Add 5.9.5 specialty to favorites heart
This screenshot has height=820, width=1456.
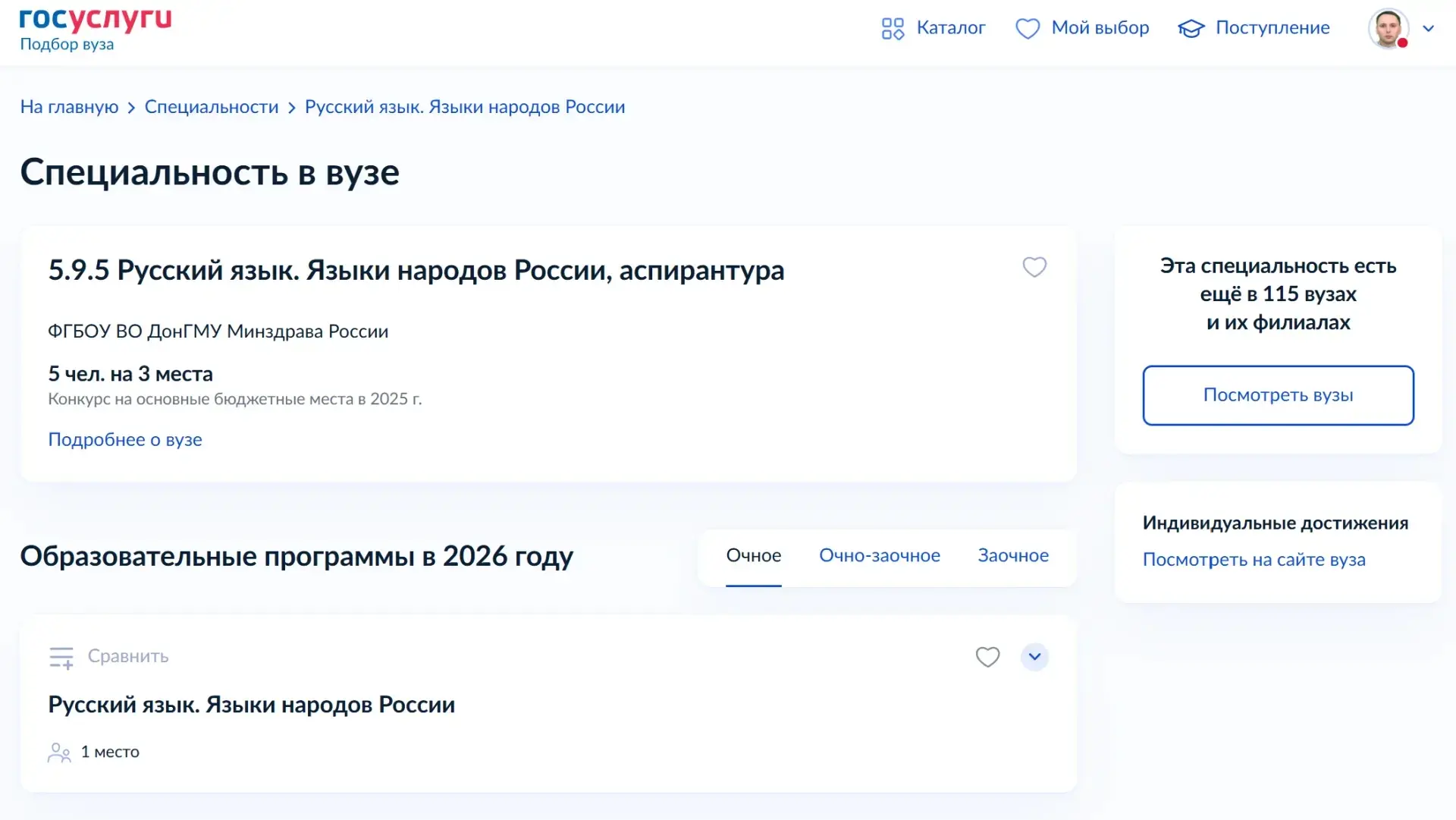pyautogui.click(x=1034, y=267)
